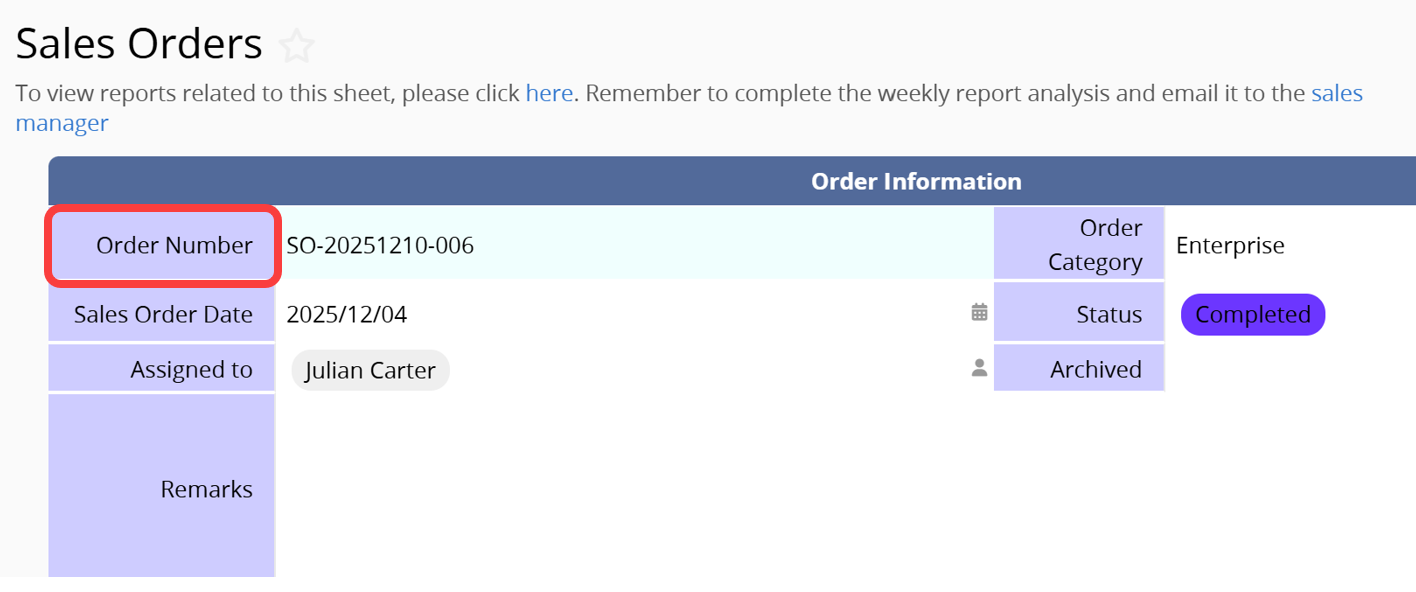The image size is (1416, 592).
Task: Click the Sales Orders page title
Action: [139, 44]
